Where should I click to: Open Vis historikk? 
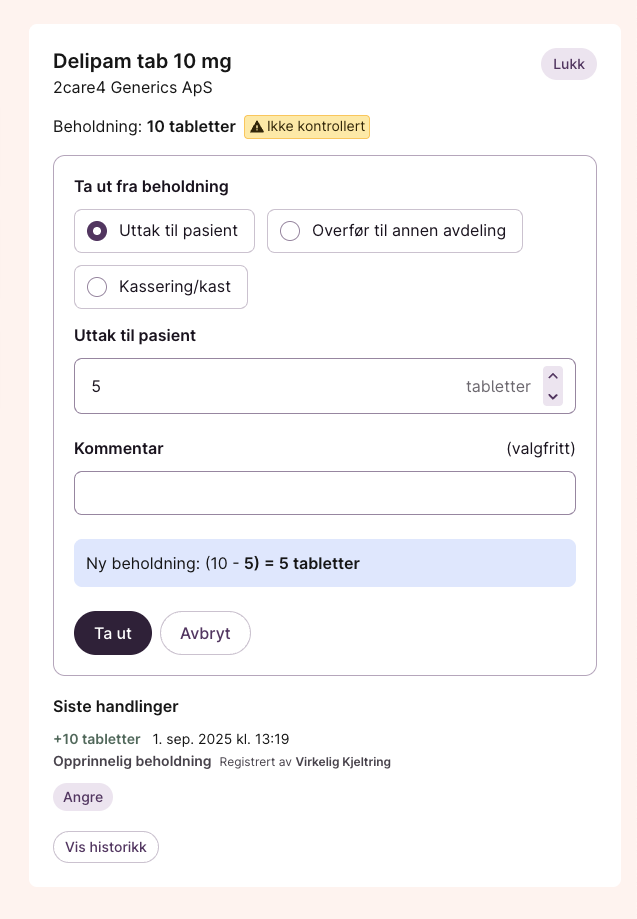point(106,847)
